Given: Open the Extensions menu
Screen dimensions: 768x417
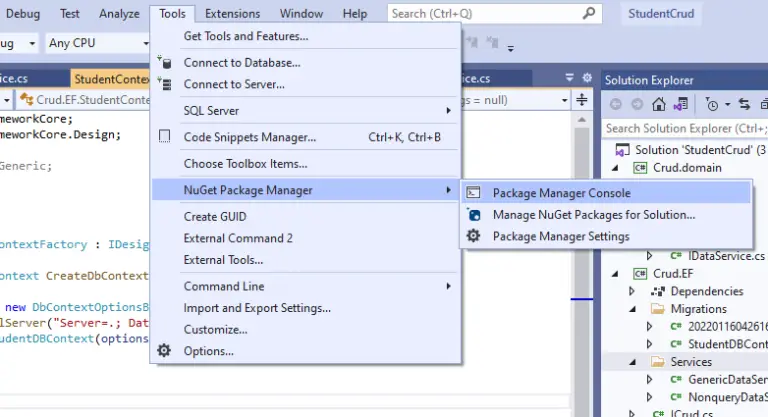Looking at the screenshot, I should tap(232, 14).
